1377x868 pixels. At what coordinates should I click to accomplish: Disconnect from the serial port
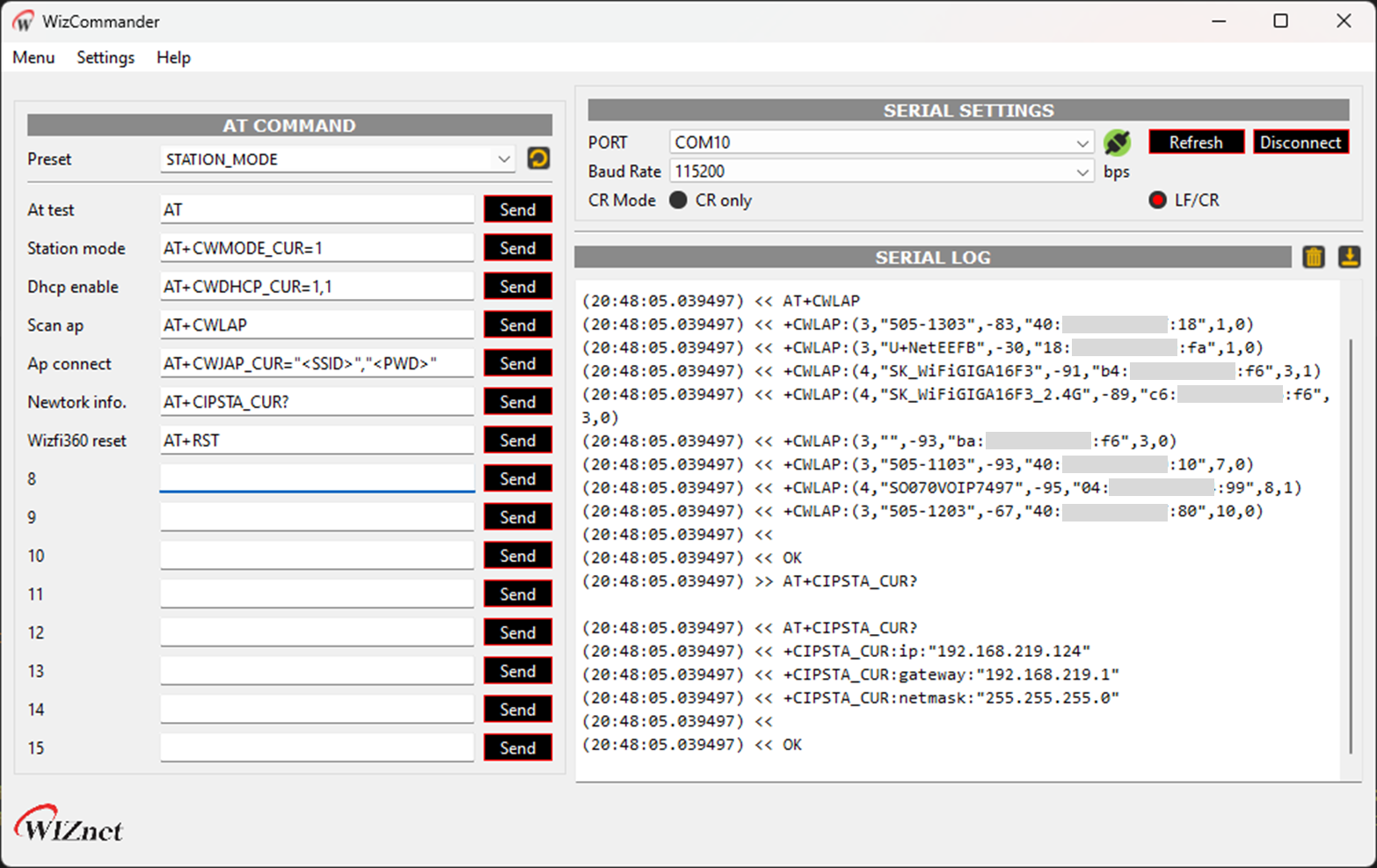click(1300, 142)
